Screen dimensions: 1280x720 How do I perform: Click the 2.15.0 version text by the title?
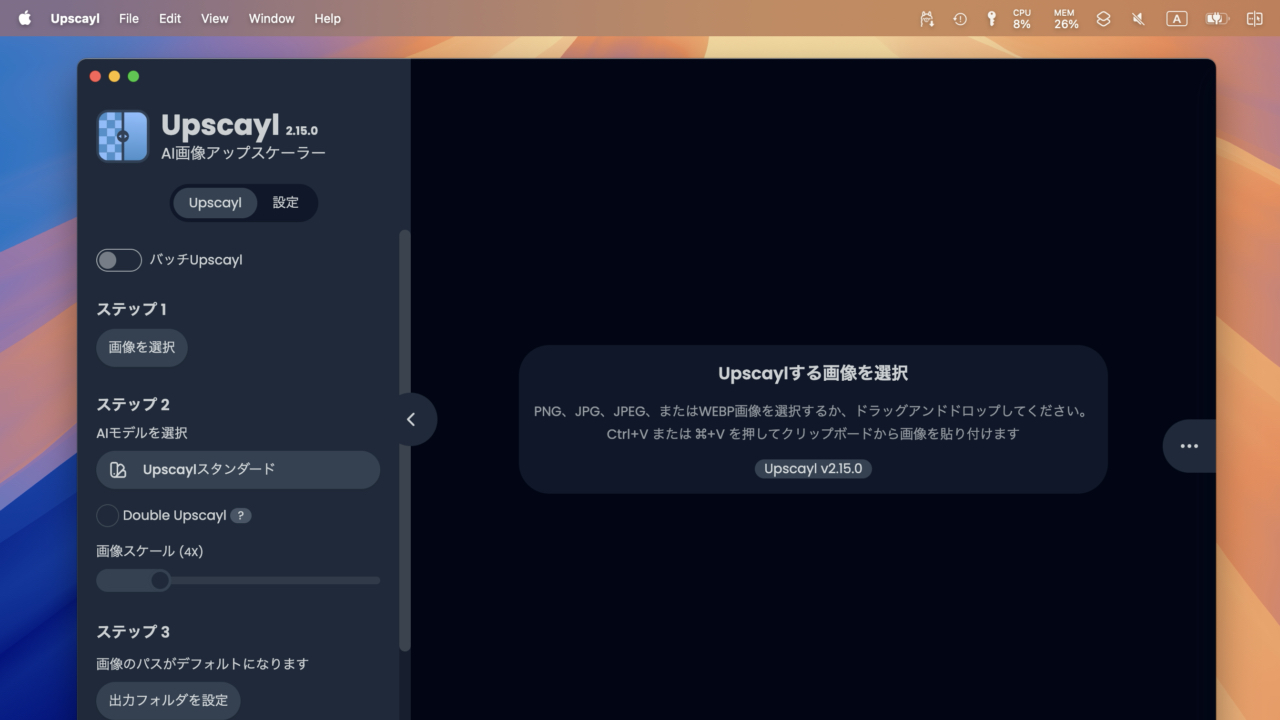point(301,131)
